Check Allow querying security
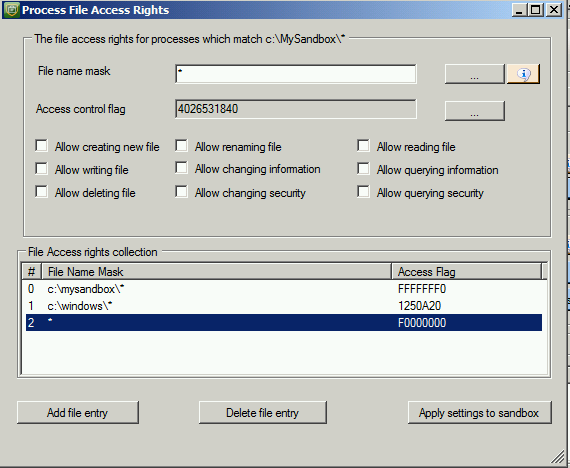The width and height of the screenshot is (570, 468). pyautogui.click(x=363, y=192)
